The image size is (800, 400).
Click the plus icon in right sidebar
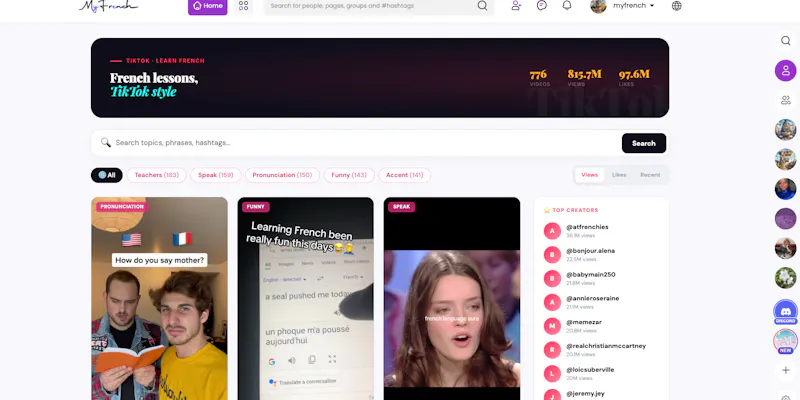tap(786, 370)
